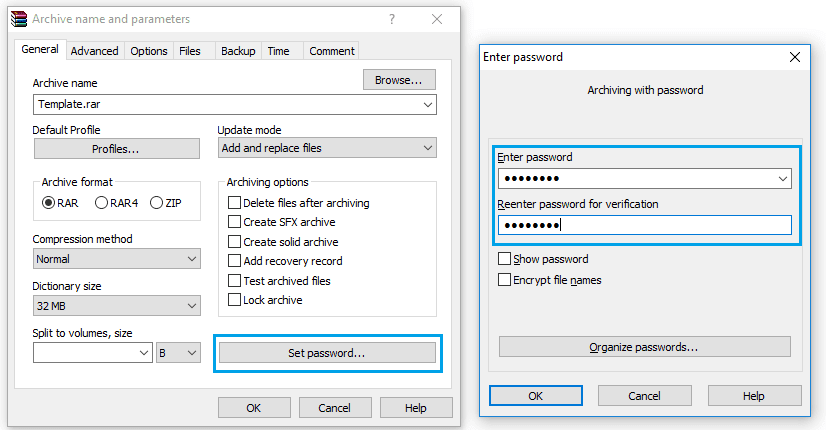Image resolution: width=827 pixels, height=430 pixels.
Task: Enable Encrypt file names
Action: point(550,280)
